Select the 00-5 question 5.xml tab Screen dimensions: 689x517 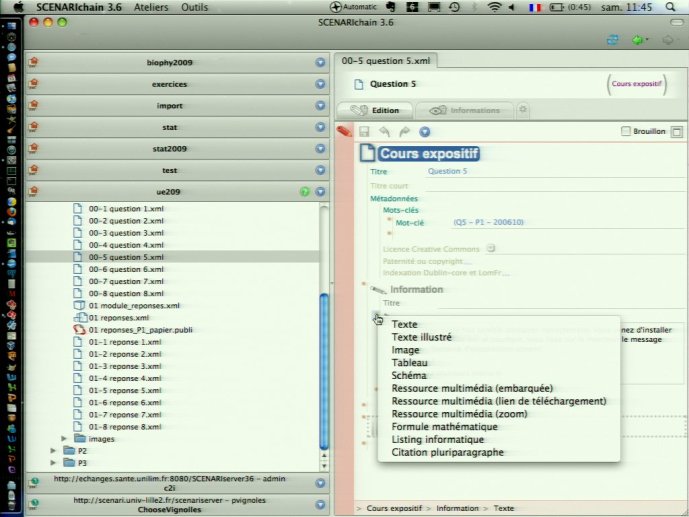pos(386,61)
